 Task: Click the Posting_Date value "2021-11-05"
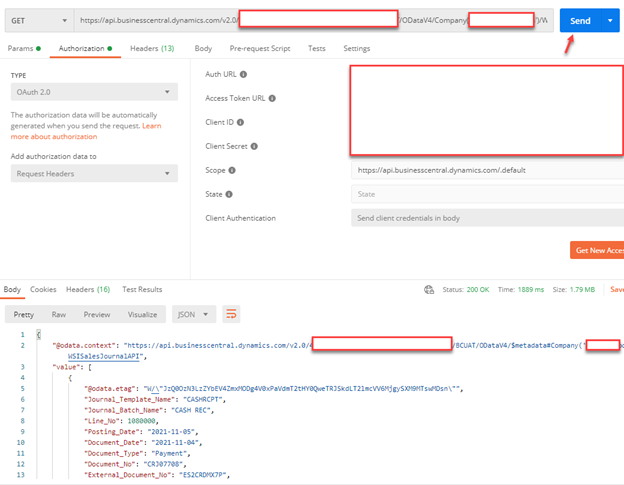(x=172, y=432)
